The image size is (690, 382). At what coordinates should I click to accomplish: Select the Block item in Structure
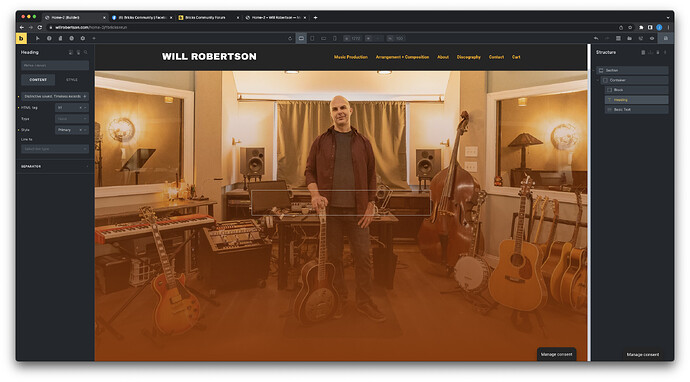[x=636, y=90]
